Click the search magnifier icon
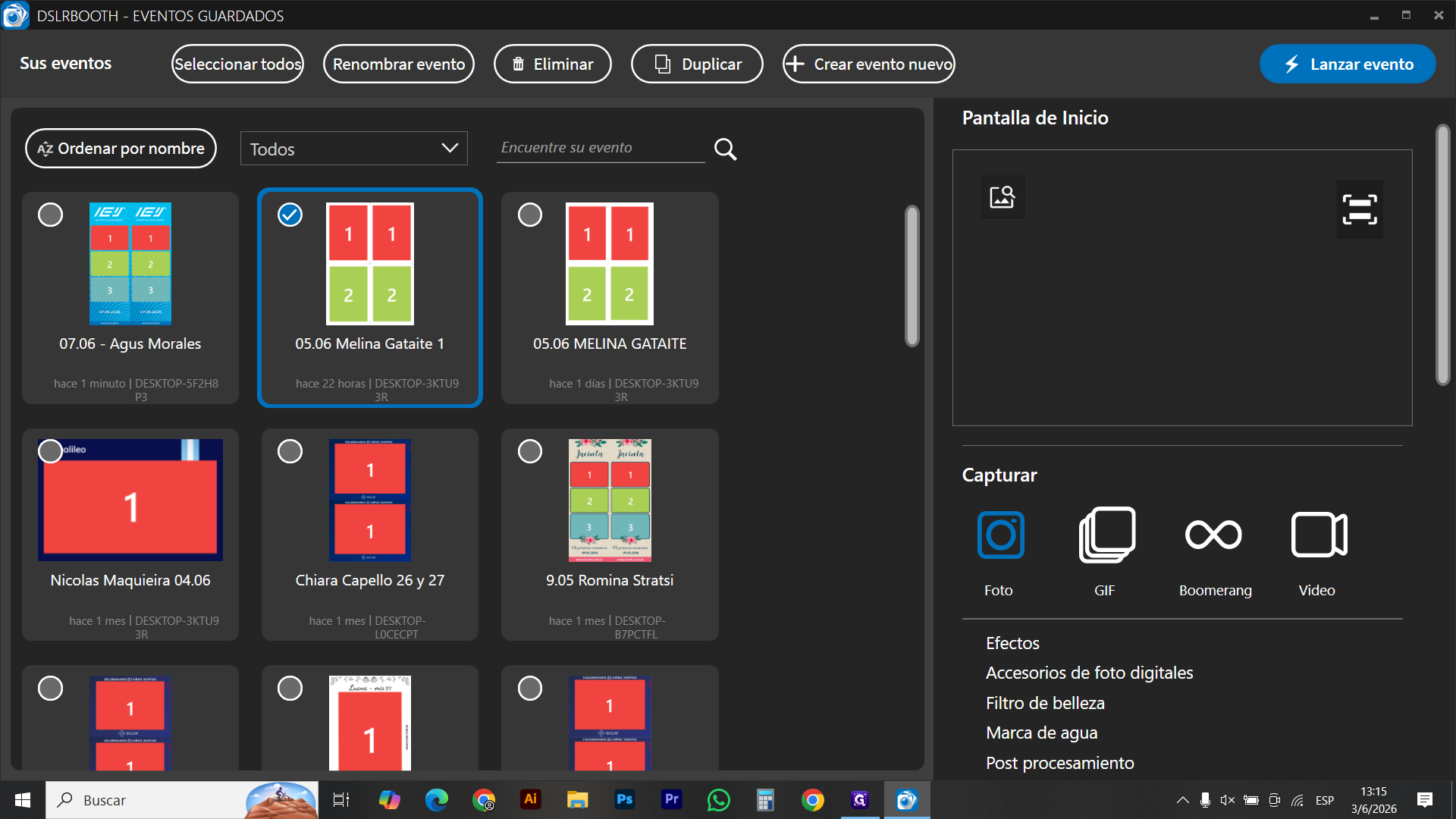This screenshot has width=1456, height=819. point(726,149)
